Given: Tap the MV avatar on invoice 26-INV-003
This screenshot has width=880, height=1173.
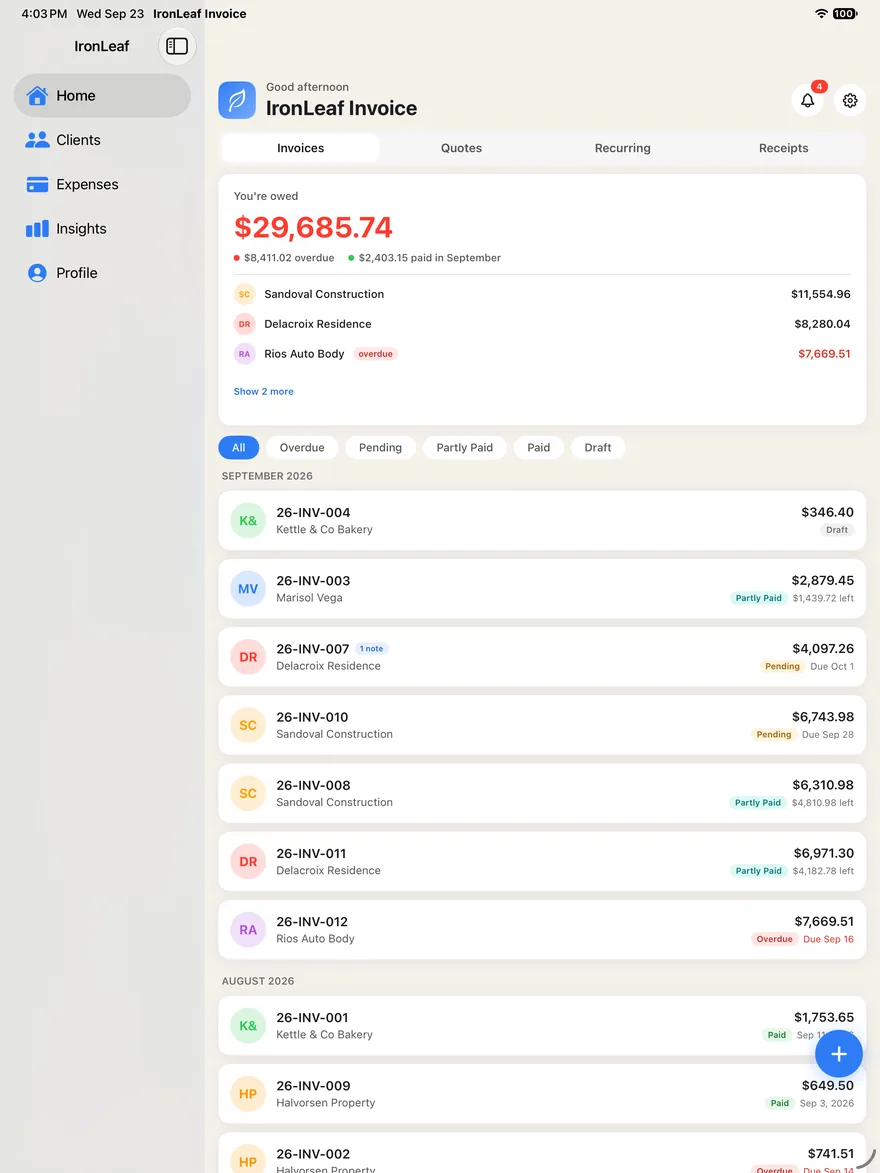Looking at the screenshot, I should [x=248, y=589].
